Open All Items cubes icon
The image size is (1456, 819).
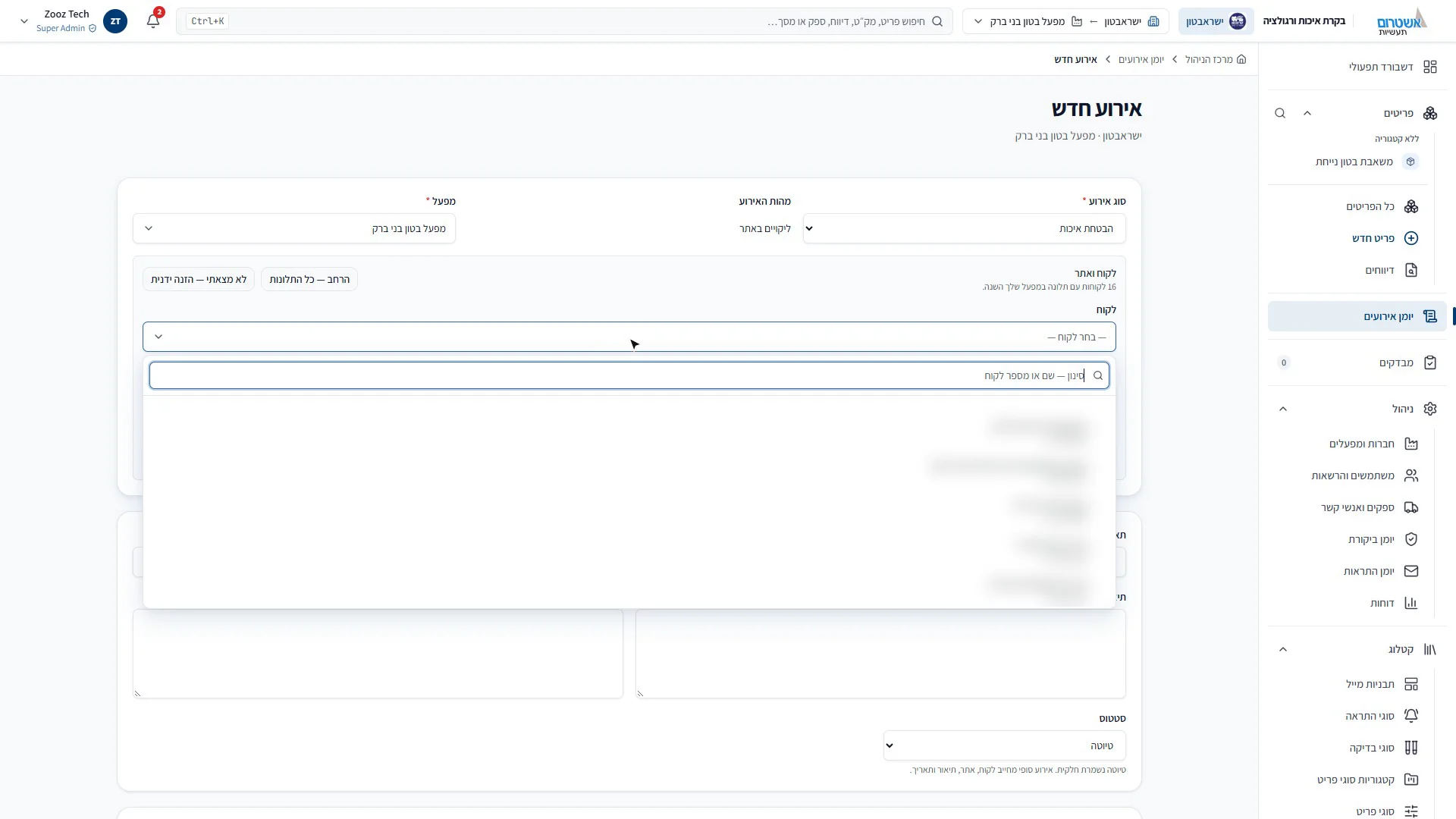(1410, 206)
